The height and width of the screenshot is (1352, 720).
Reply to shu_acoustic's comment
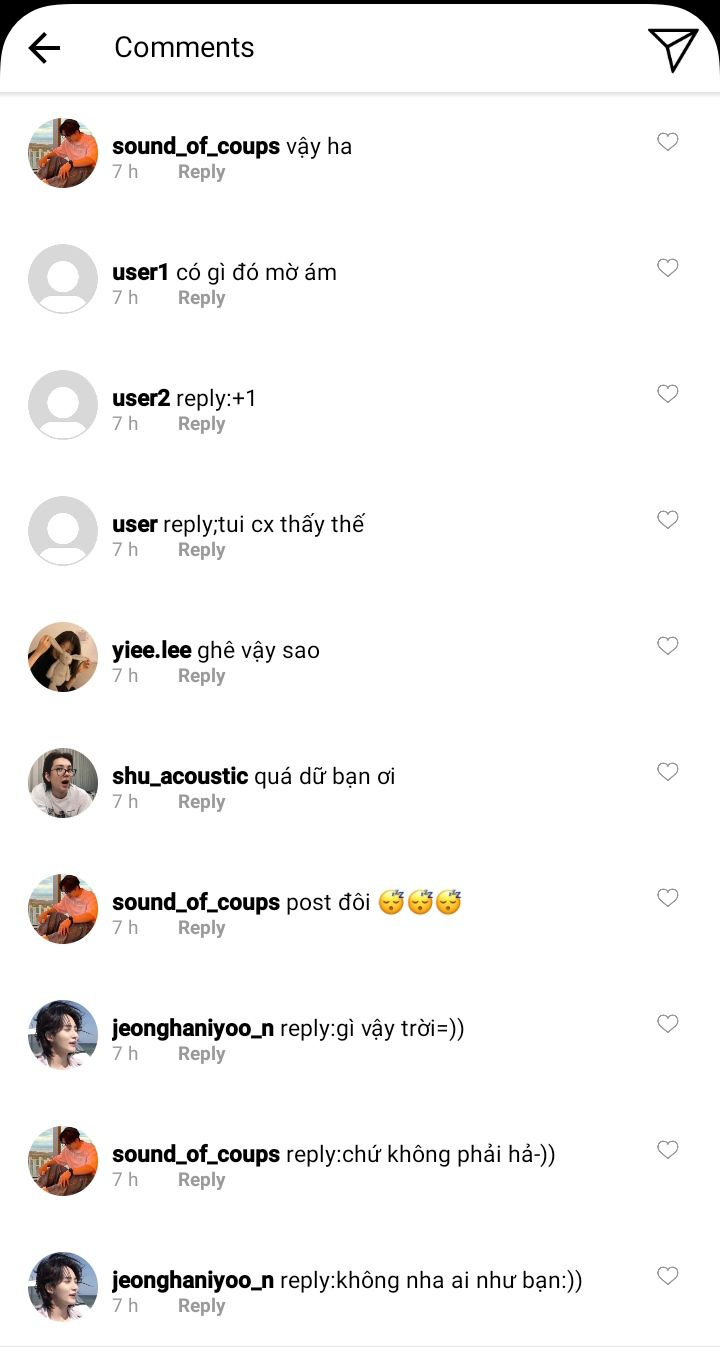point(201,802)
